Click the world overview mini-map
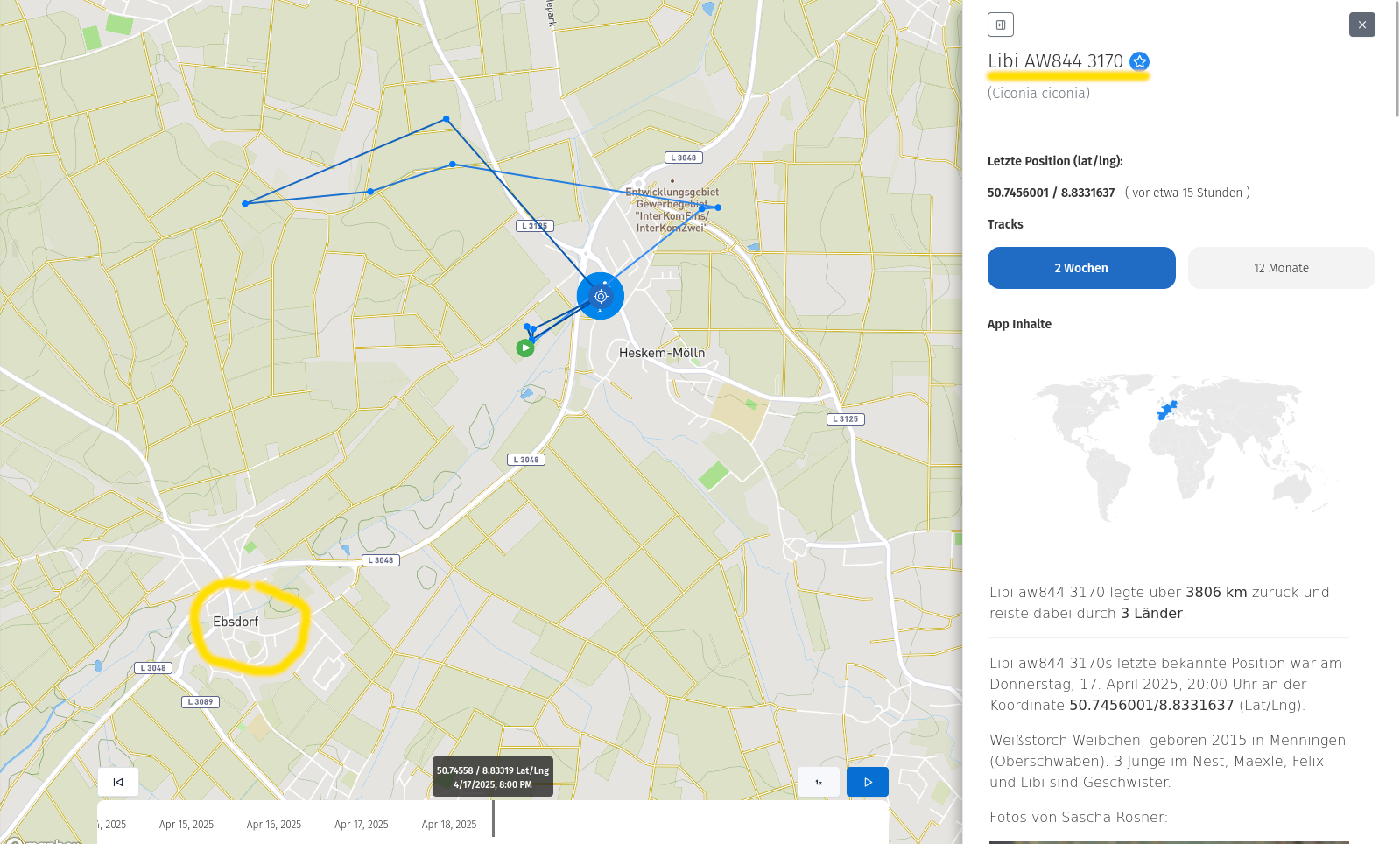The image size is (1400, 844). click(1180, 447)
